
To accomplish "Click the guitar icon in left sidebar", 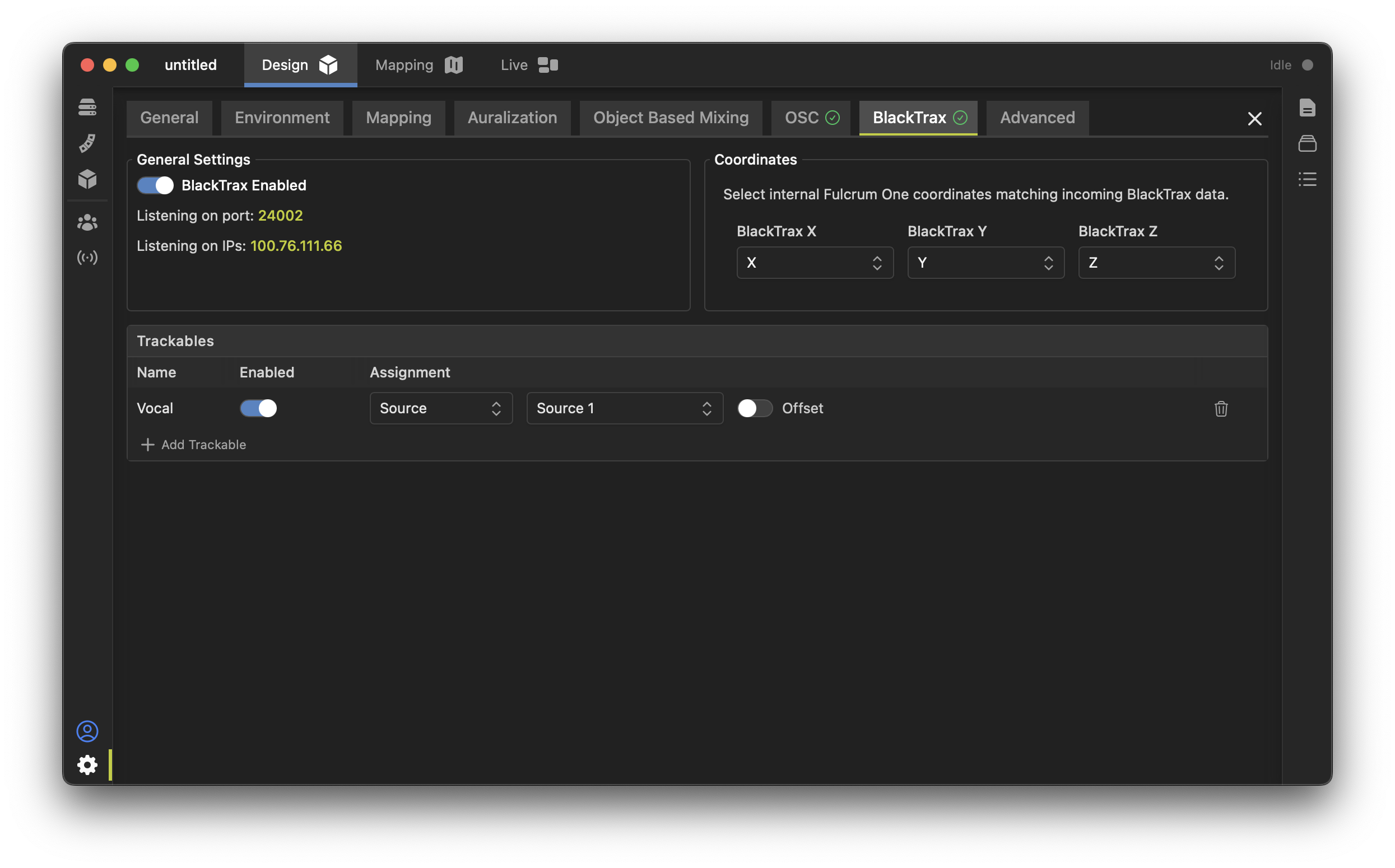I will click(87, 143).
